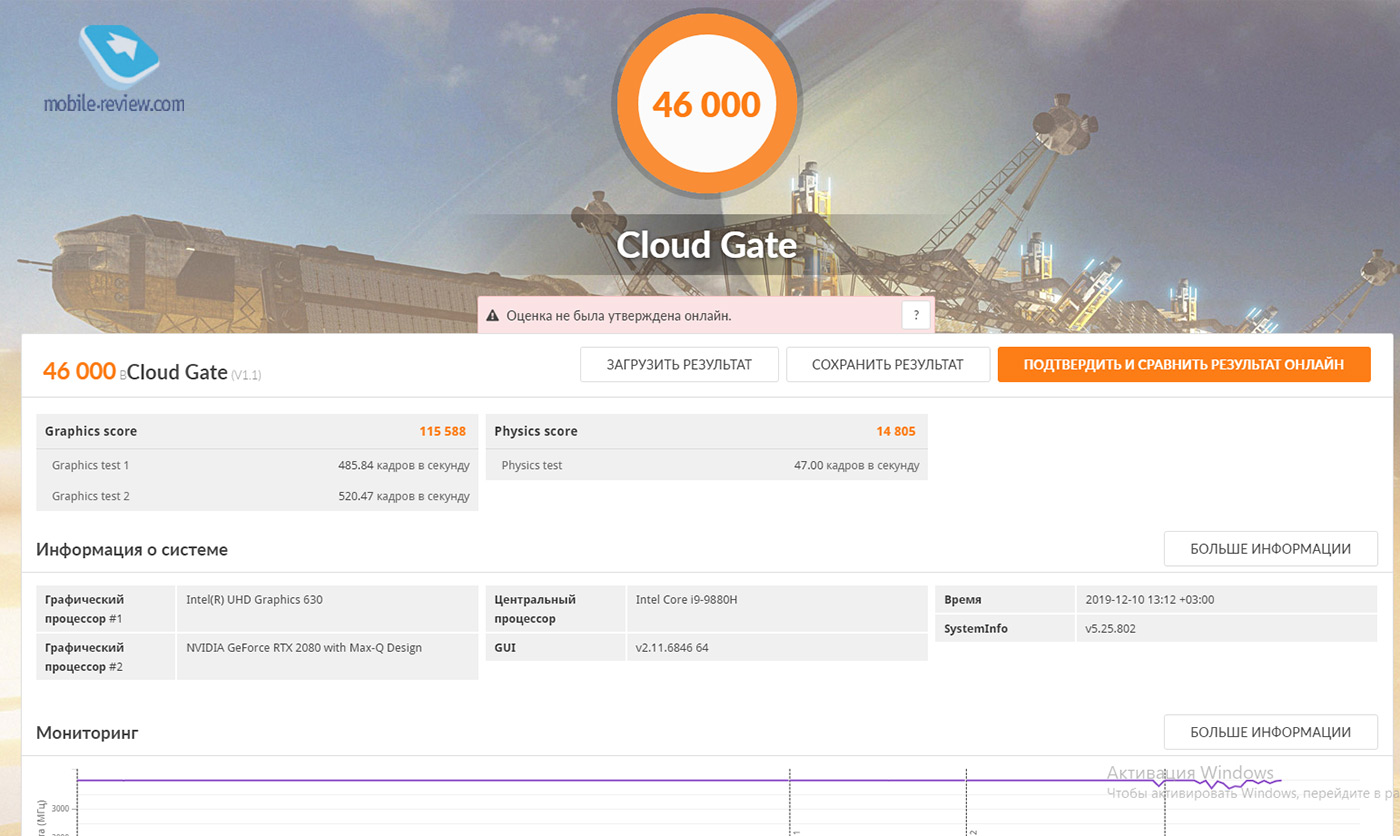Click the Оценка не была утверждена онлайн message
The image size is (1400, 836).
(619, 316)
